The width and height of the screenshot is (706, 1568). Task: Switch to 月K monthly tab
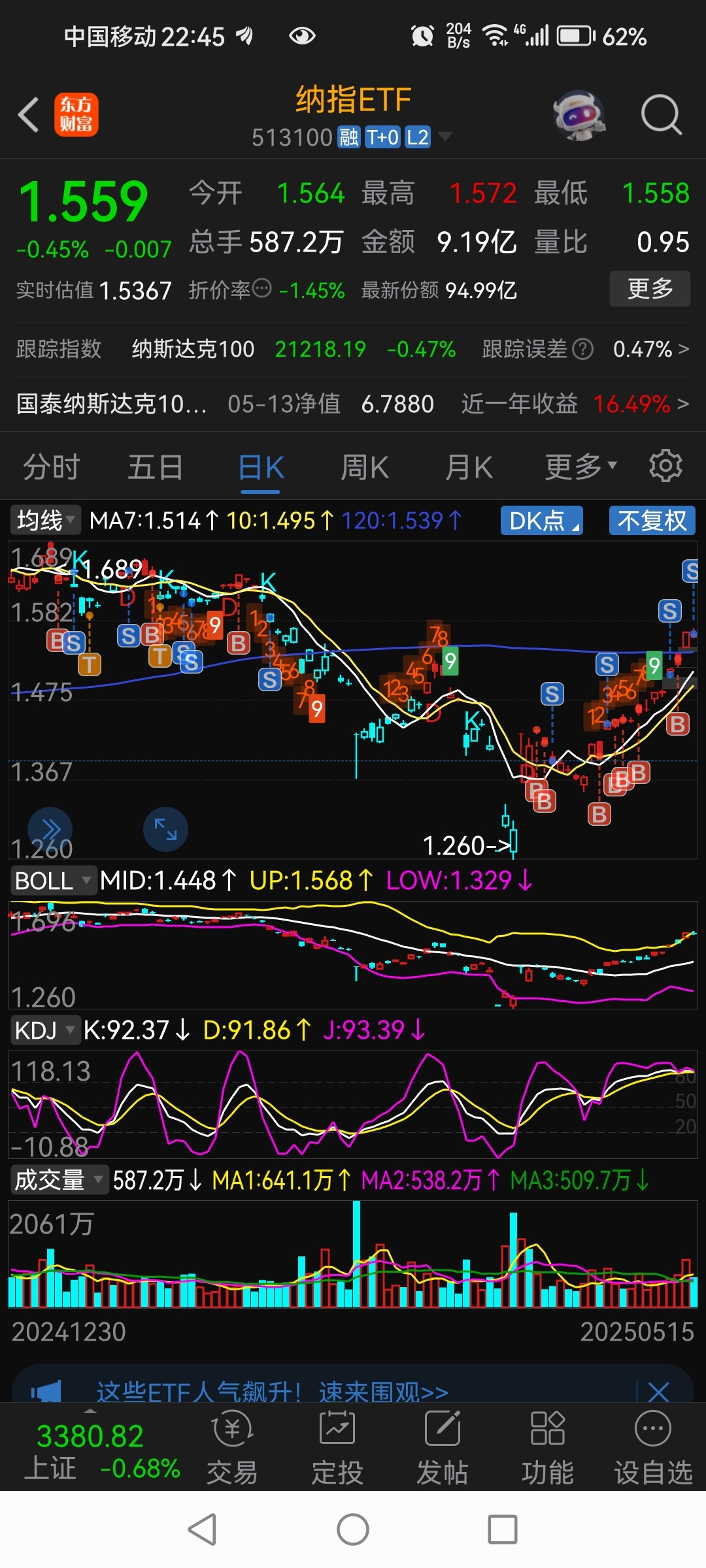tap(469, 467)
